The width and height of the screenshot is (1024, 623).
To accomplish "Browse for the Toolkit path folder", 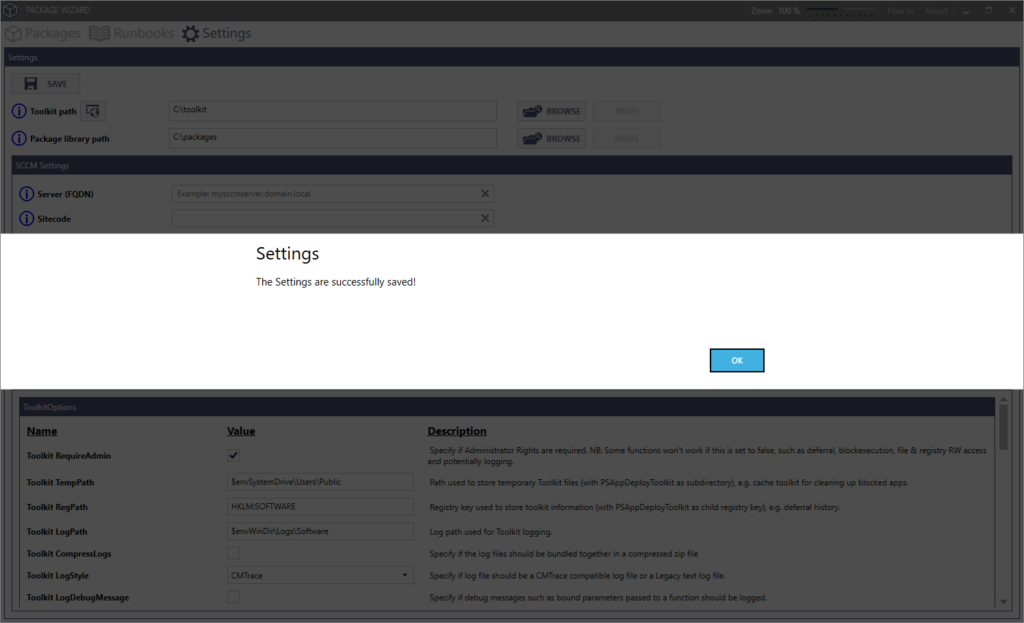I will pos(552,111).
